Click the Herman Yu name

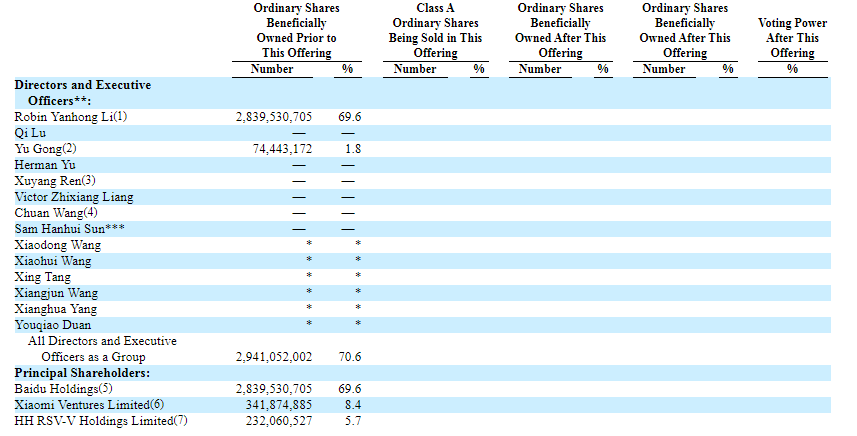pos(45,165)
